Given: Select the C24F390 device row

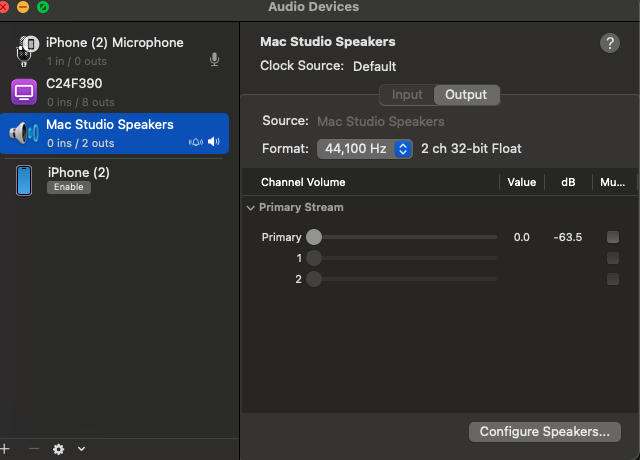Looking at the screenshot, I should coord(114,92).
